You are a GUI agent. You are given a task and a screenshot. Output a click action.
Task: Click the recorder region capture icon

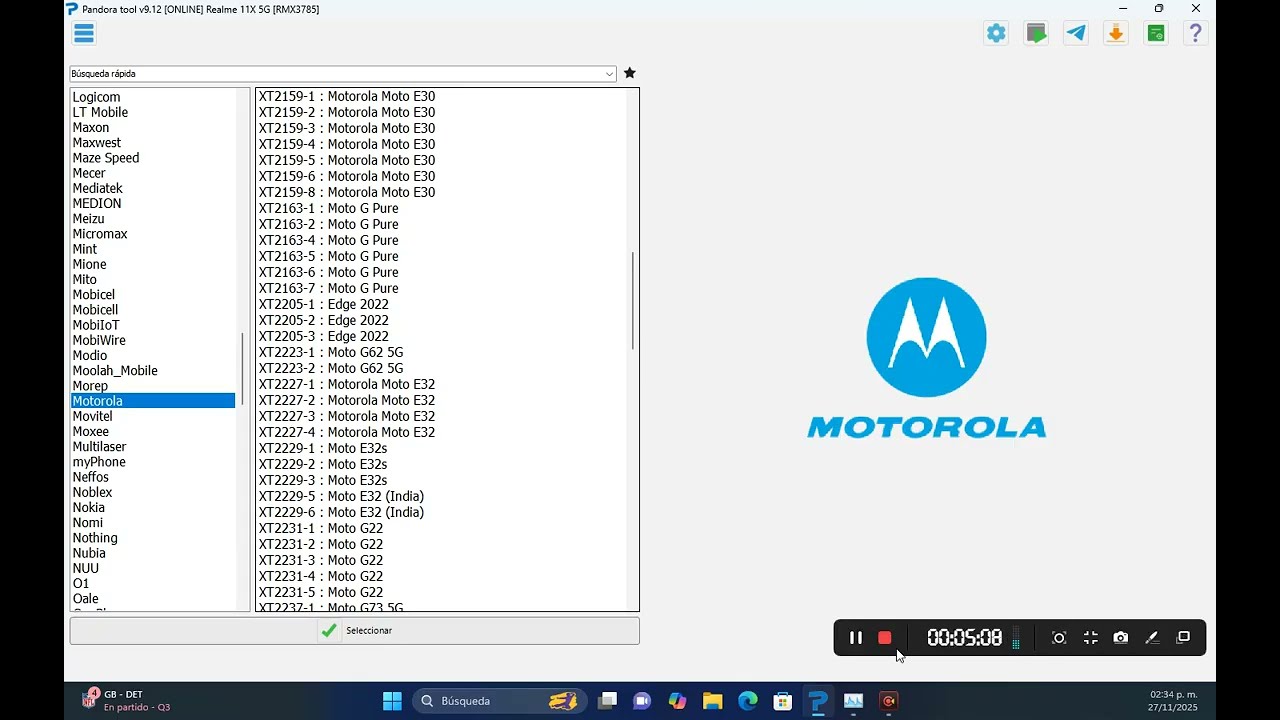pos(1059,638)
